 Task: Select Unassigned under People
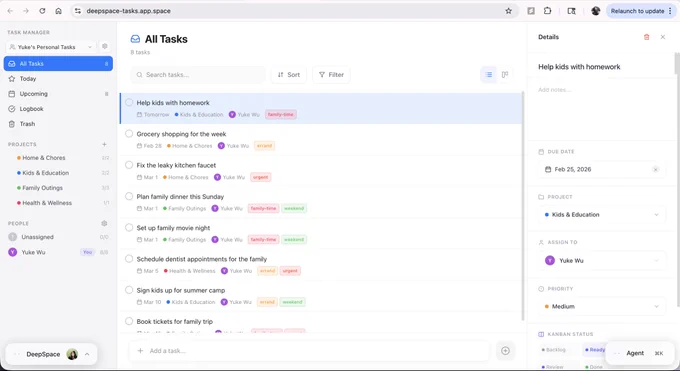click(58, 237)
